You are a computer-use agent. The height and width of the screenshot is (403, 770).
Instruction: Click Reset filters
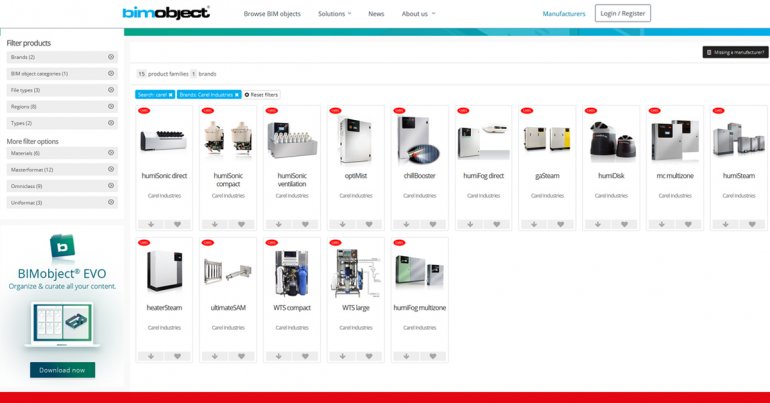261,95
